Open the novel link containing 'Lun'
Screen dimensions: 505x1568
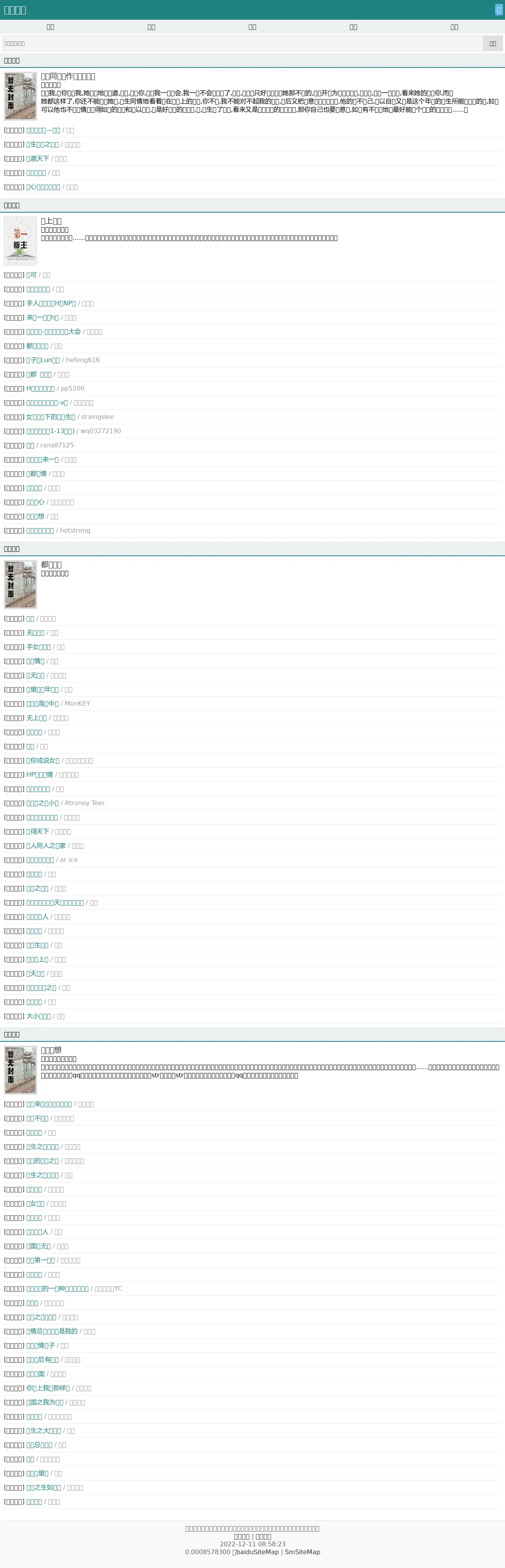[x=43, y=360]
